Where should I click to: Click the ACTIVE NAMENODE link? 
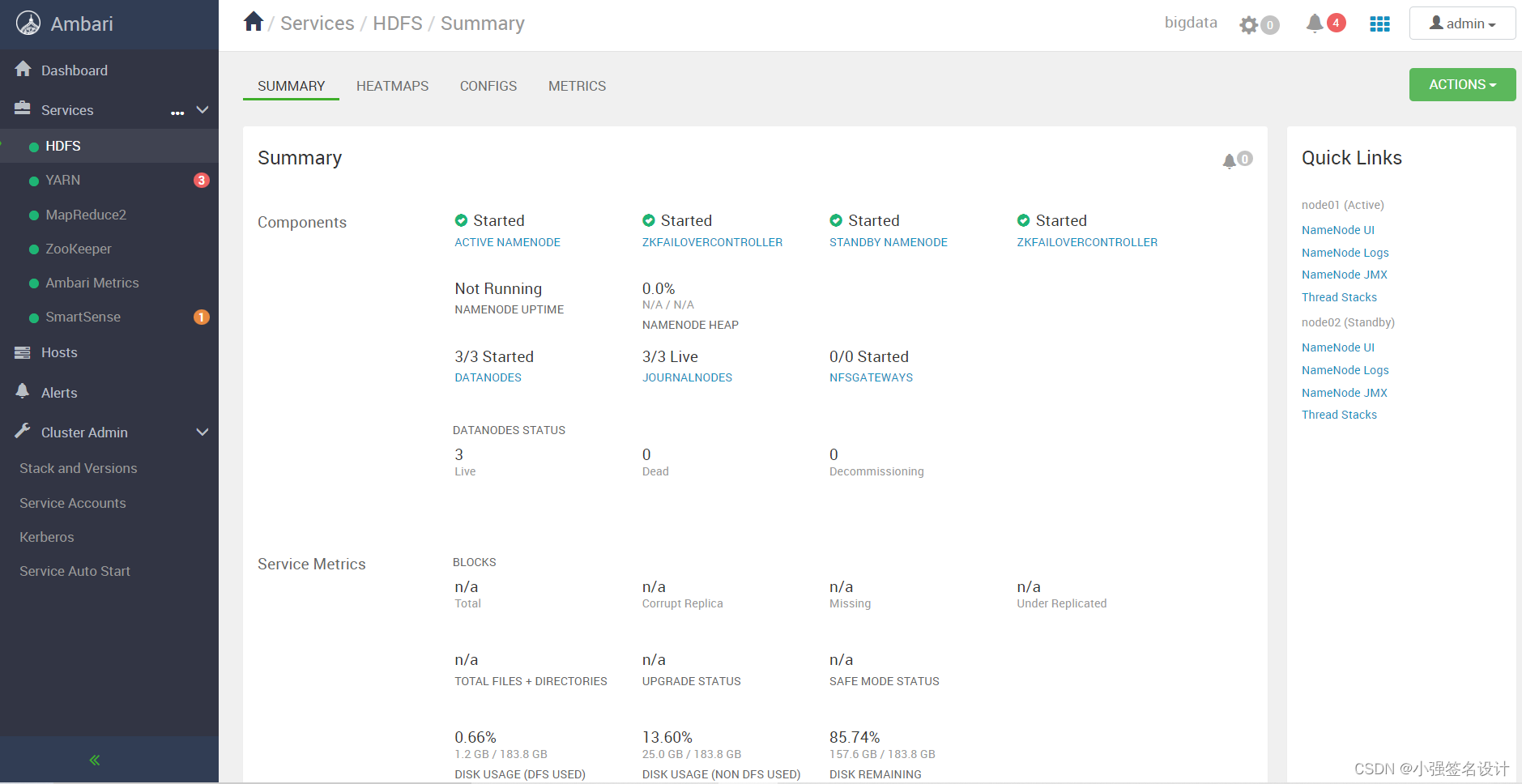507,242
